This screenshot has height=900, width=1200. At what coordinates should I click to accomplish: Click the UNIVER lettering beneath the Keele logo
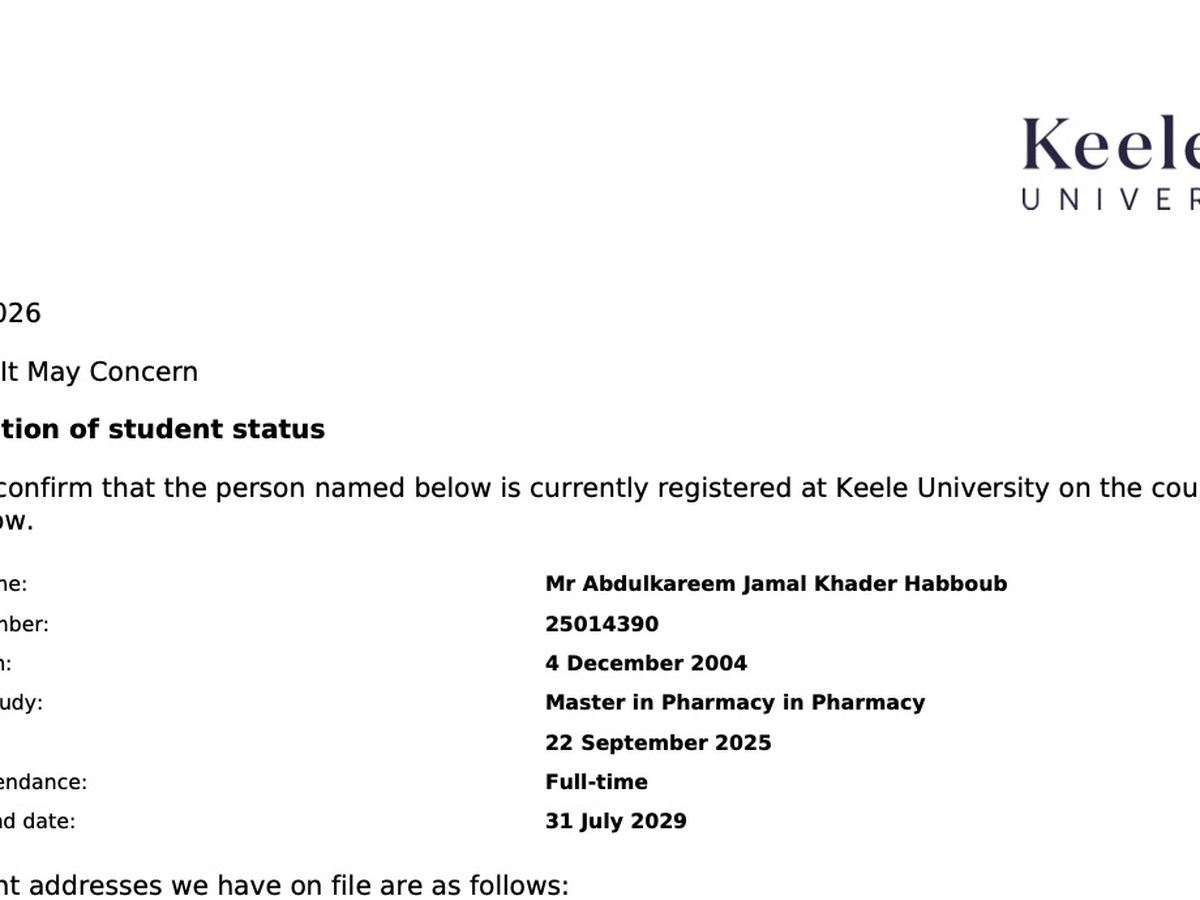click(1111, 199)
